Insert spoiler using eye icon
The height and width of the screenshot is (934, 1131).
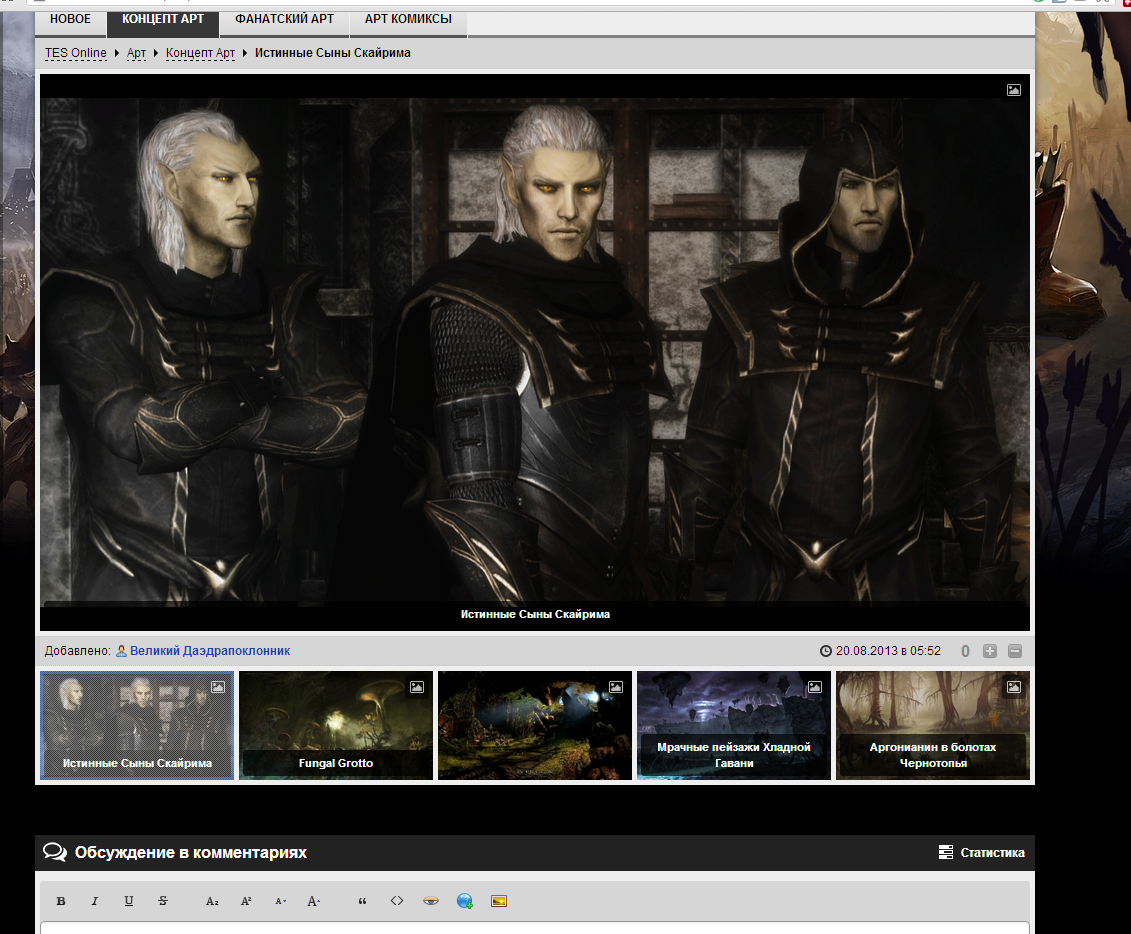coord(431,901)
